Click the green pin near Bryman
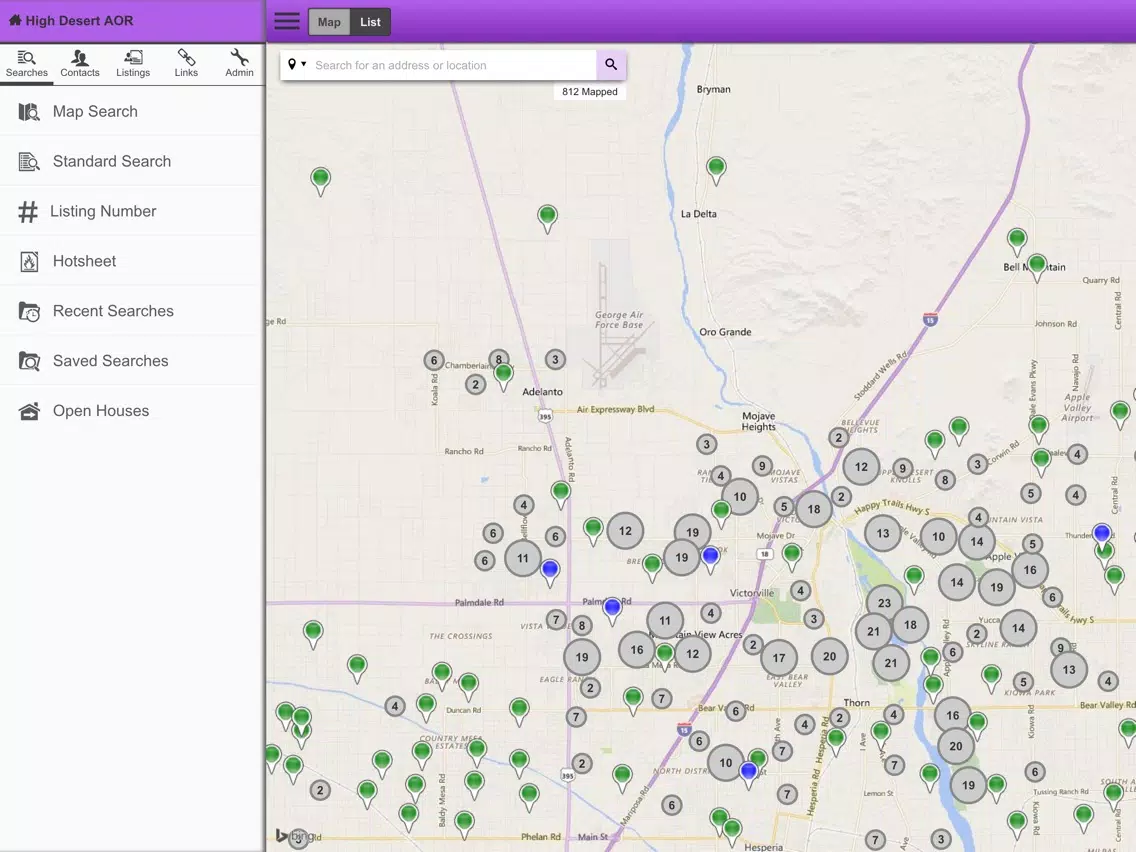The width and height of the screenshot is (1136, 852). pyautogui.click(x=716, y=171)
